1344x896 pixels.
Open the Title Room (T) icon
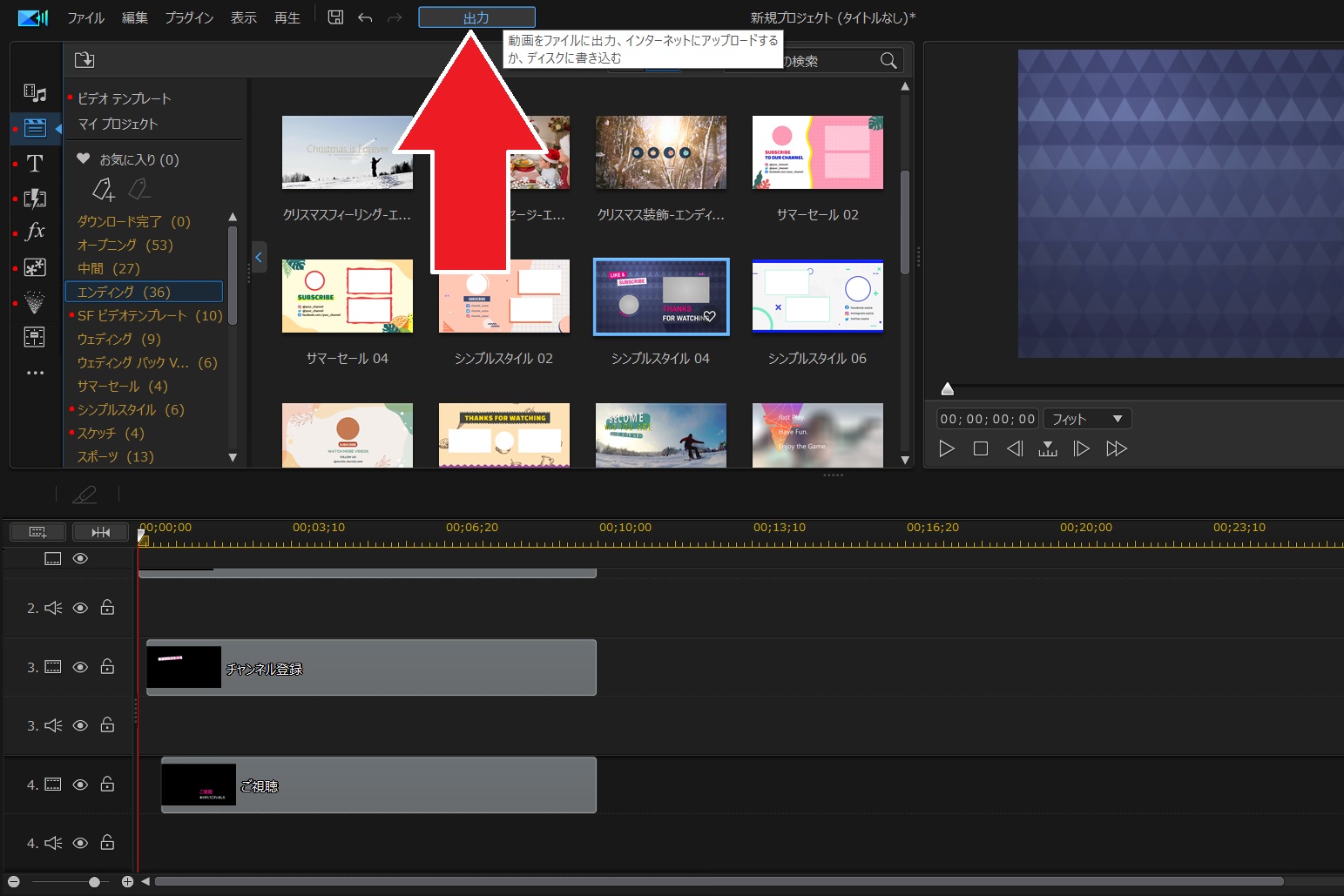point(35,163)
